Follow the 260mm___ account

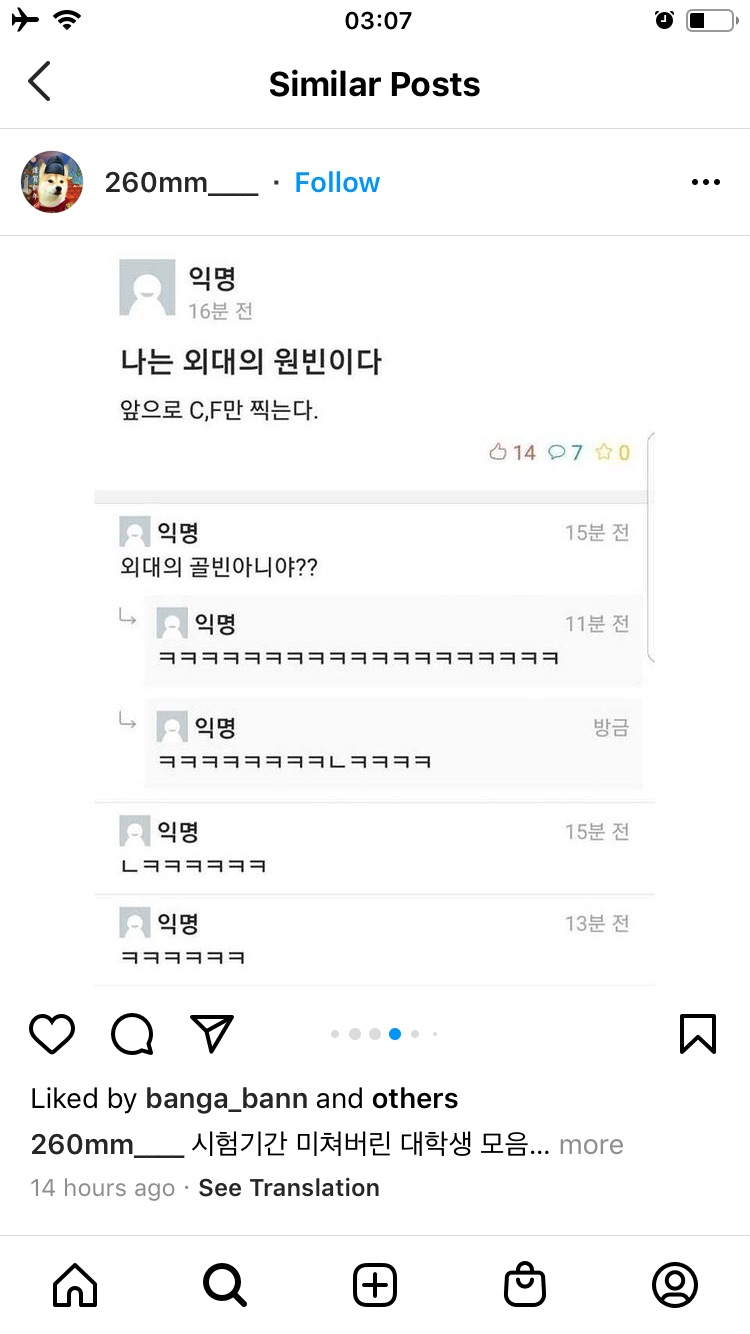pyautogui.click(x=337, y=182)
